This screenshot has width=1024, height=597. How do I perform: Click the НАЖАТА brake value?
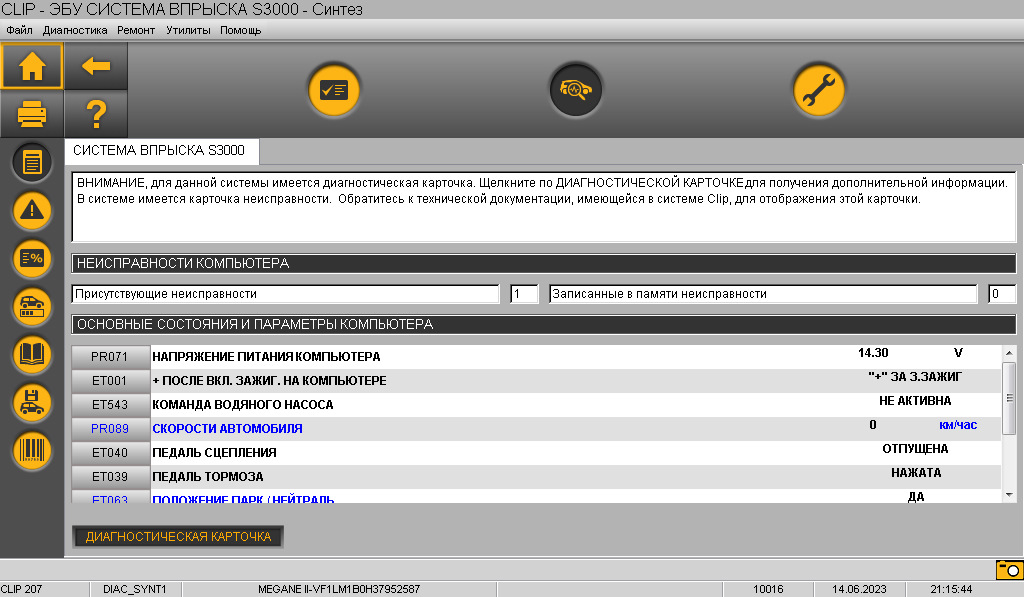(916, 473)
